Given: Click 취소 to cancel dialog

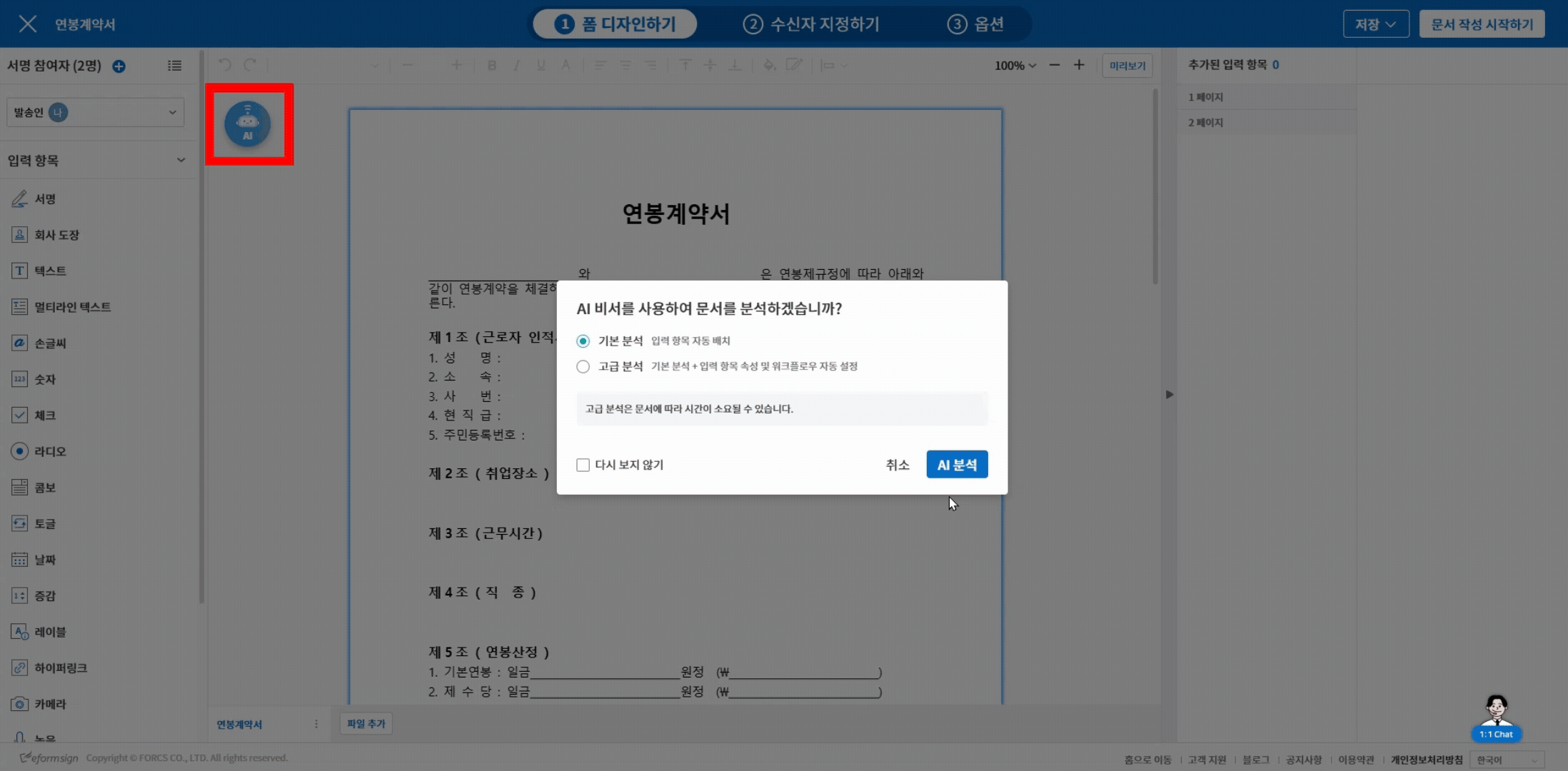Looking at the screenshot, I should click(897, 465).
